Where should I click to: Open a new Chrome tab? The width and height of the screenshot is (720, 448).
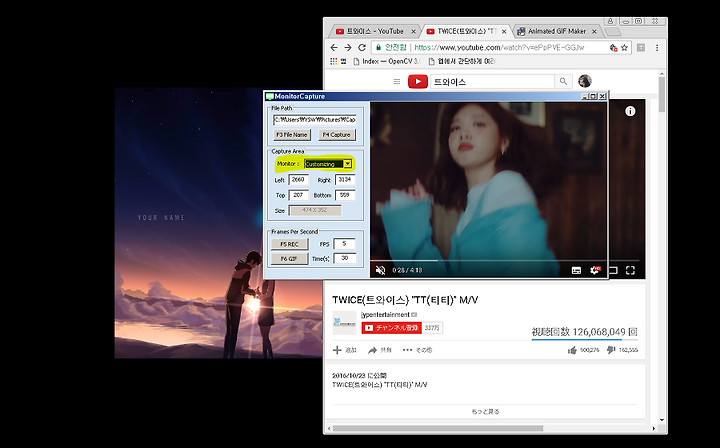tap(612, 32)
